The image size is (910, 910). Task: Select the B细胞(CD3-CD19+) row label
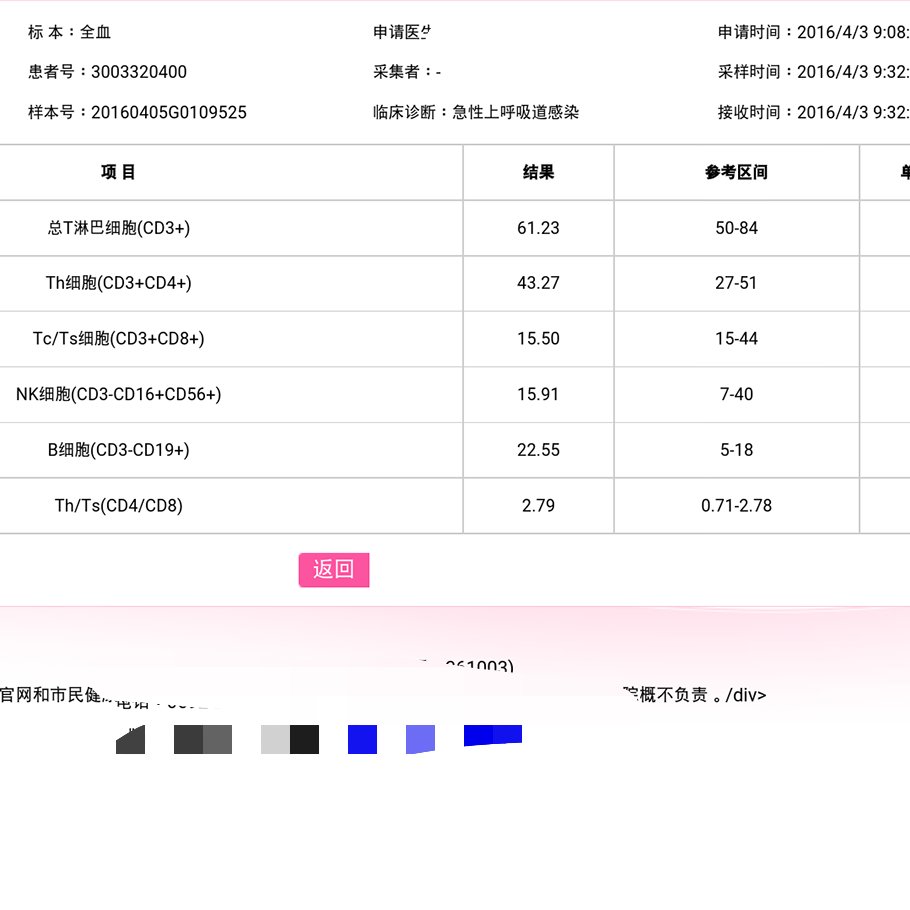[118, 450]
